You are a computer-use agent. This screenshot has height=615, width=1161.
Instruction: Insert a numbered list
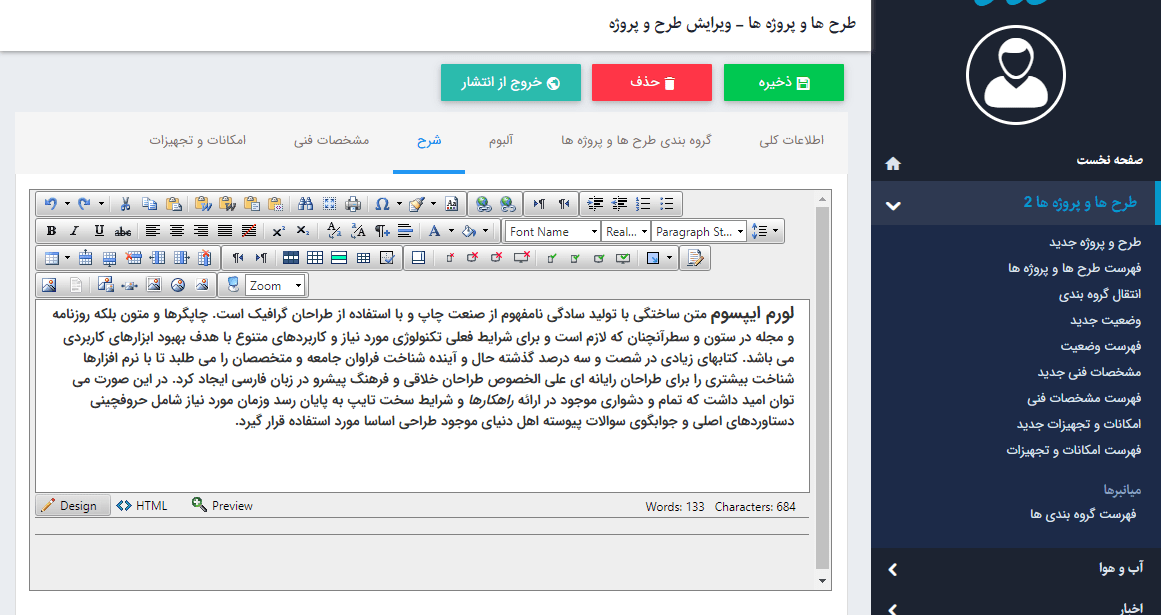point(643,204)
